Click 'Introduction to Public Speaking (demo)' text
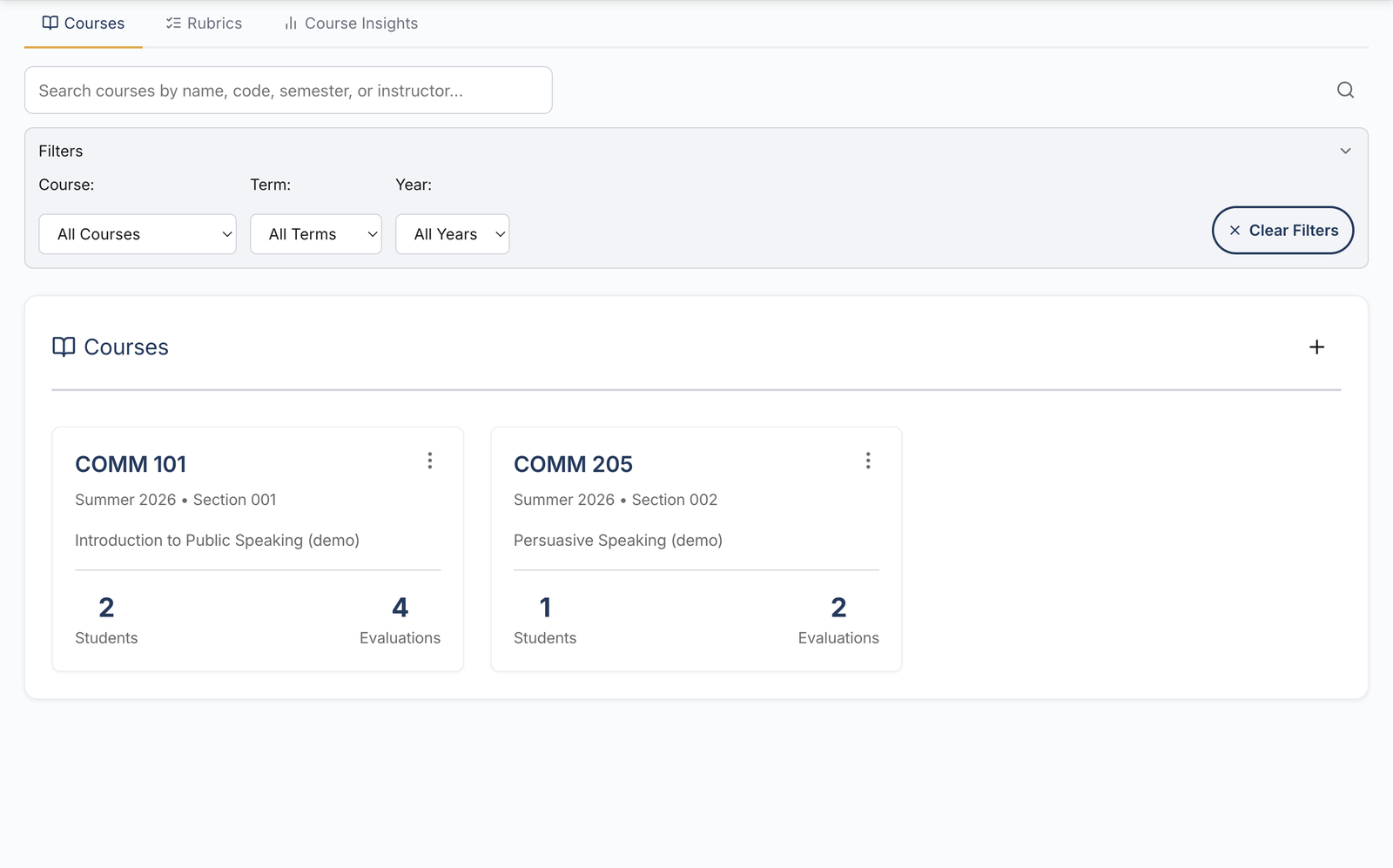Image resolution: width=1393 pixels, height=868 pixels. 217,541
